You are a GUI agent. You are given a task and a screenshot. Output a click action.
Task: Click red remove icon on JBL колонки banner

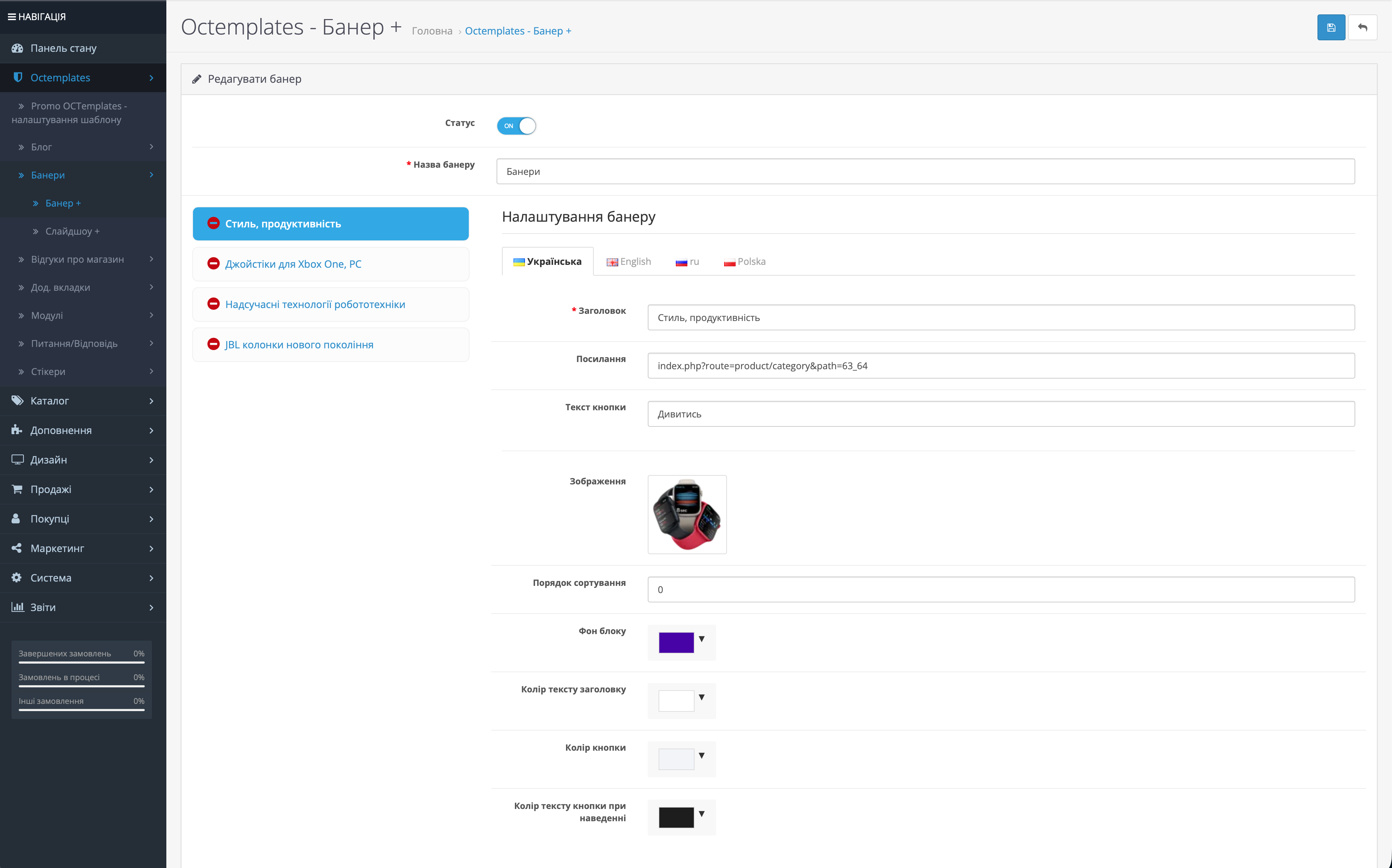(x=213, y=344)
